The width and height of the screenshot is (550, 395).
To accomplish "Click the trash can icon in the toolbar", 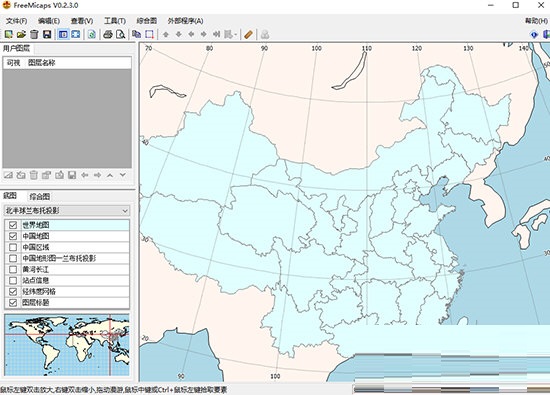I will (34, 34).
